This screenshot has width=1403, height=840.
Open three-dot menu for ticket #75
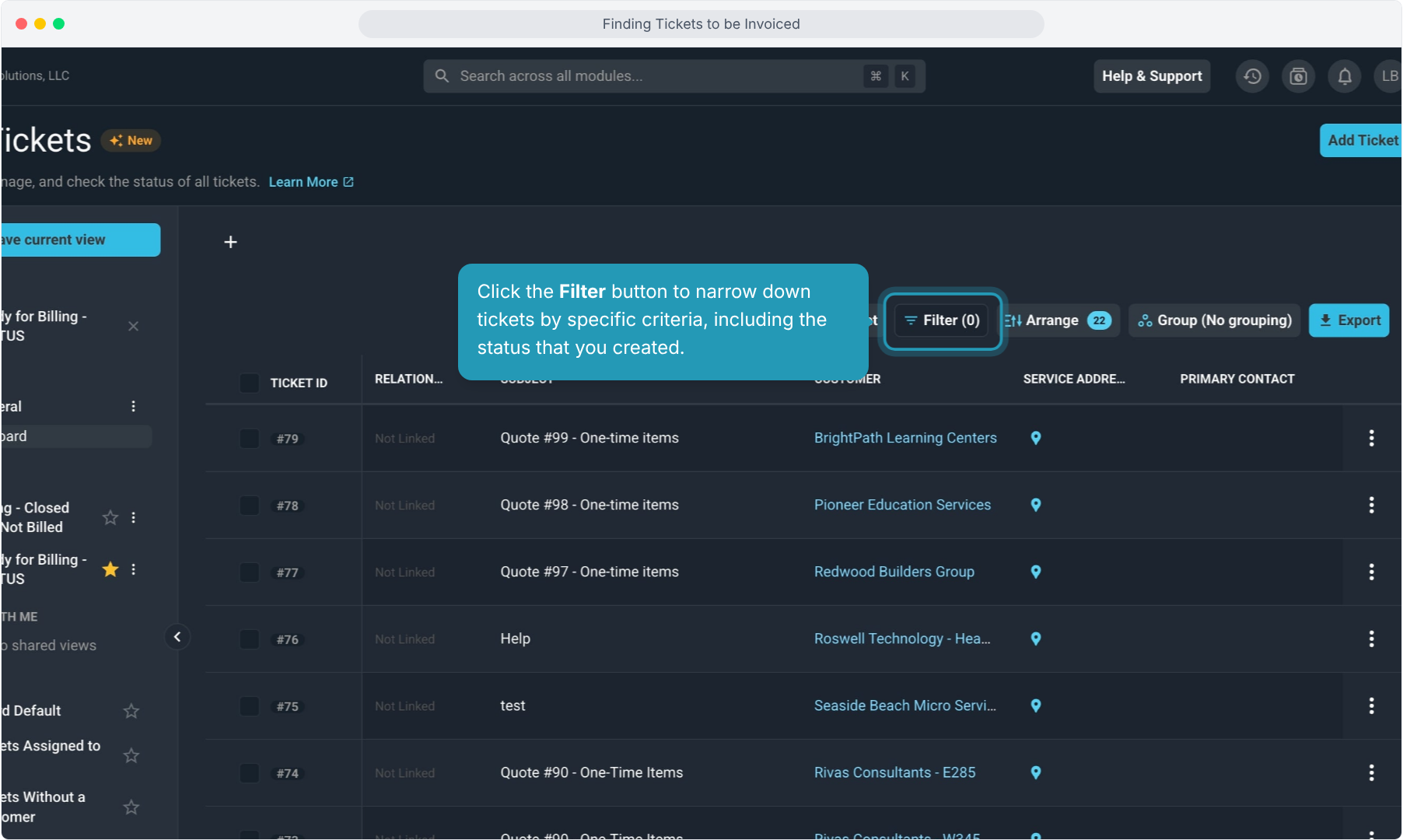(x=1371, y=705)
